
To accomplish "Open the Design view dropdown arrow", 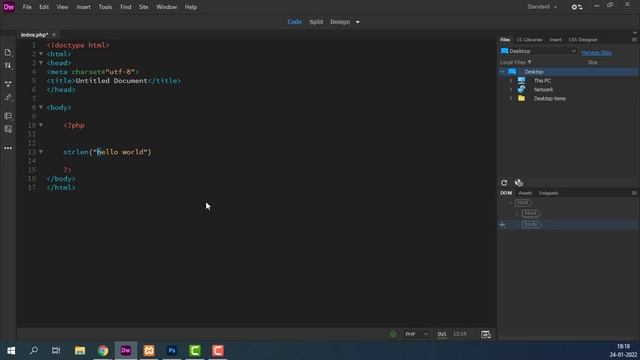I will click(358, 22).
